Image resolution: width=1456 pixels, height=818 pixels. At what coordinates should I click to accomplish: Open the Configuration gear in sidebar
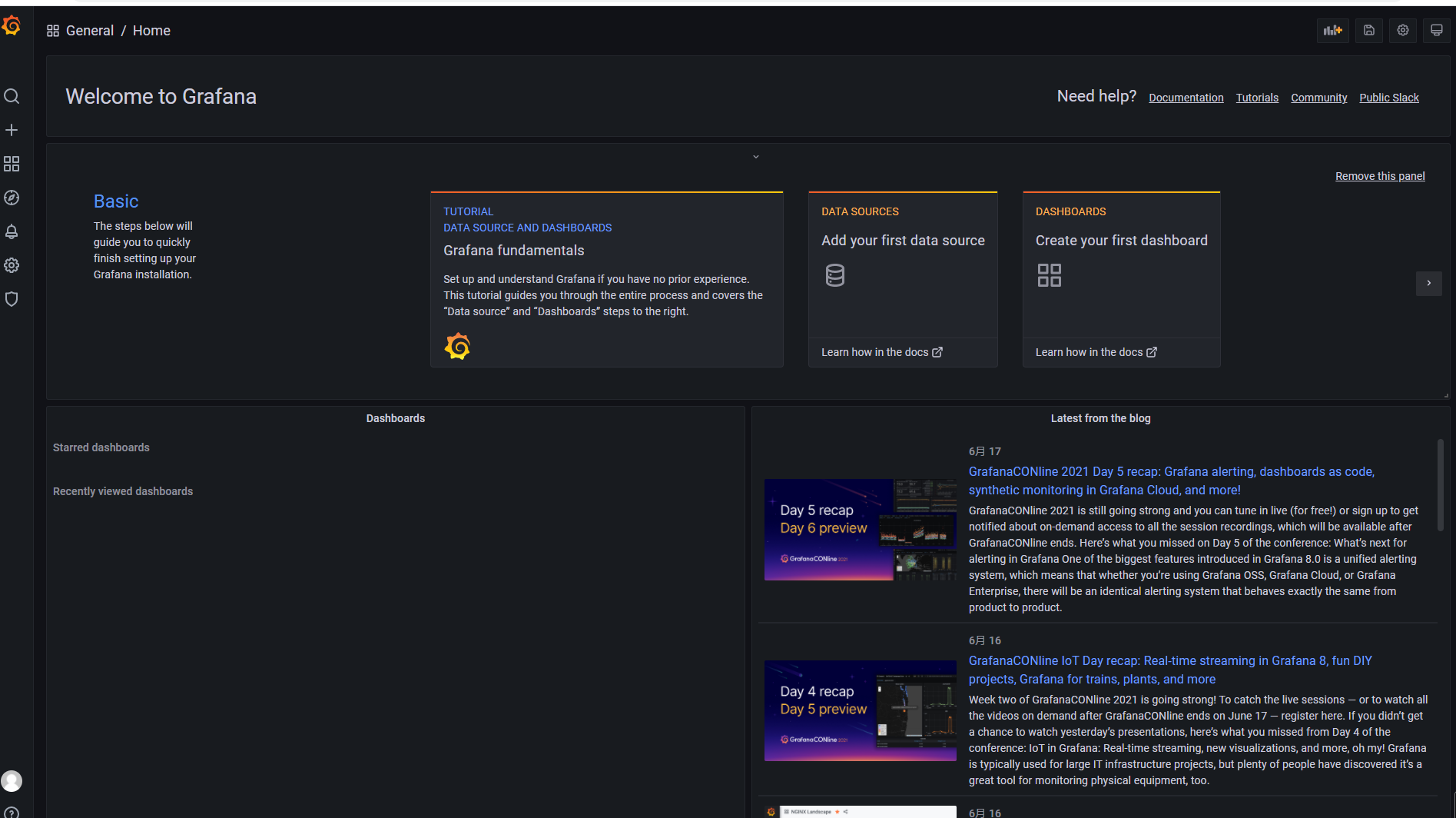point(12,265)
